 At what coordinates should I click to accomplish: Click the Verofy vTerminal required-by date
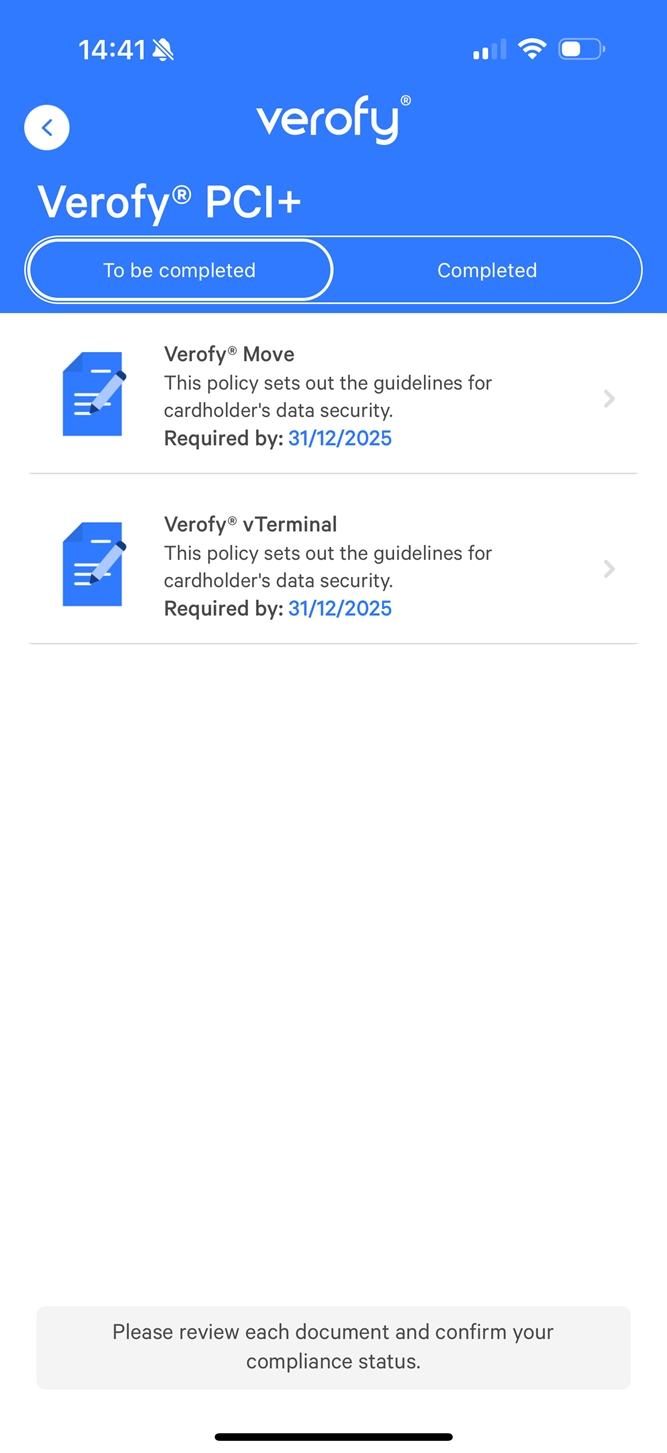tap(340, 608)
